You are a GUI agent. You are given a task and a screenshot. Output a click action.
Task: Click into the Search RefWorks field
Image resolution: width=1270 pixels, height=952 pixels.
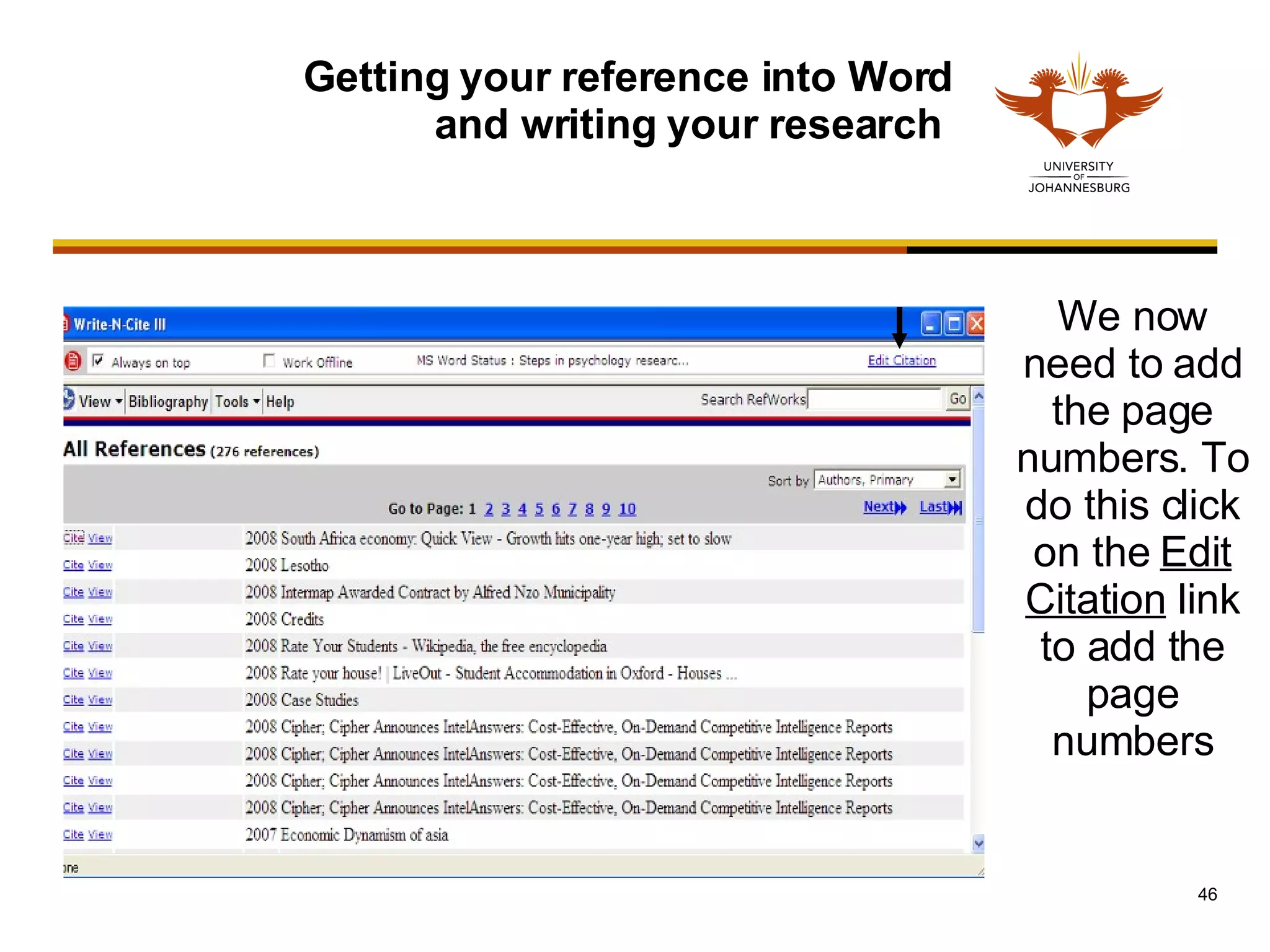coord(874,400)
